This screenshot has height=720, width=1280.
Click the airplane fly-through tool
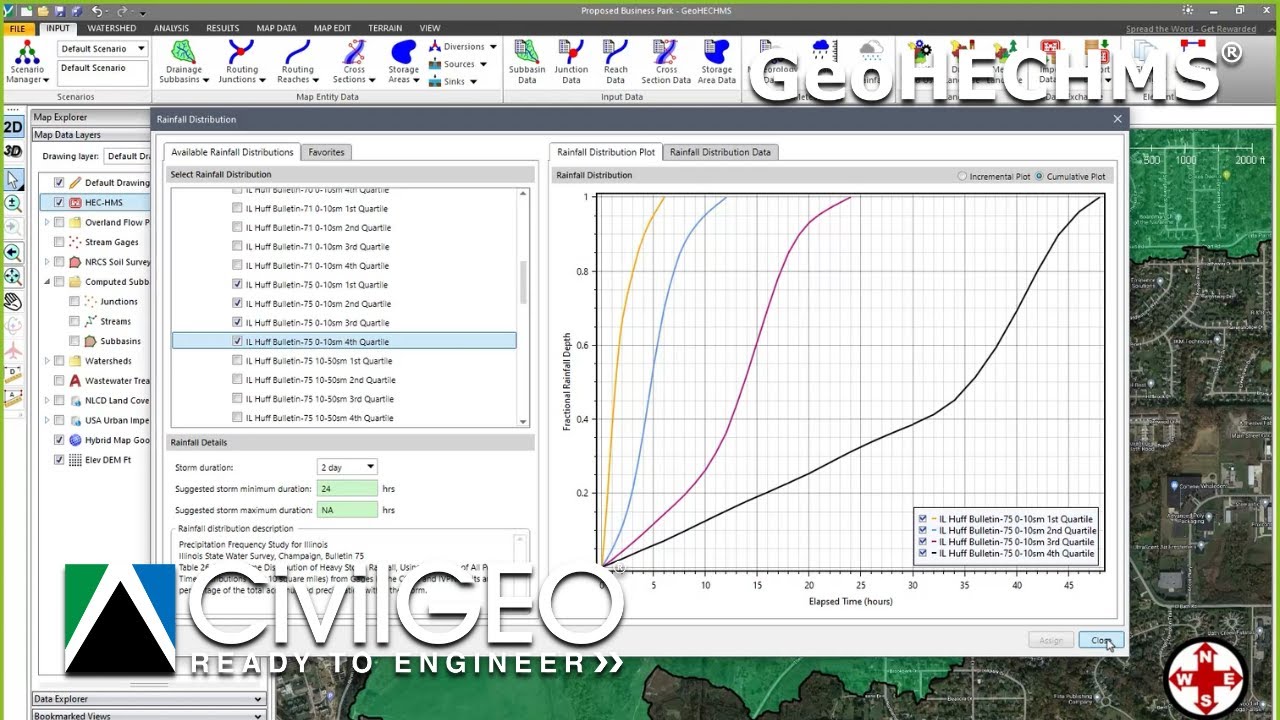[13, 351]
